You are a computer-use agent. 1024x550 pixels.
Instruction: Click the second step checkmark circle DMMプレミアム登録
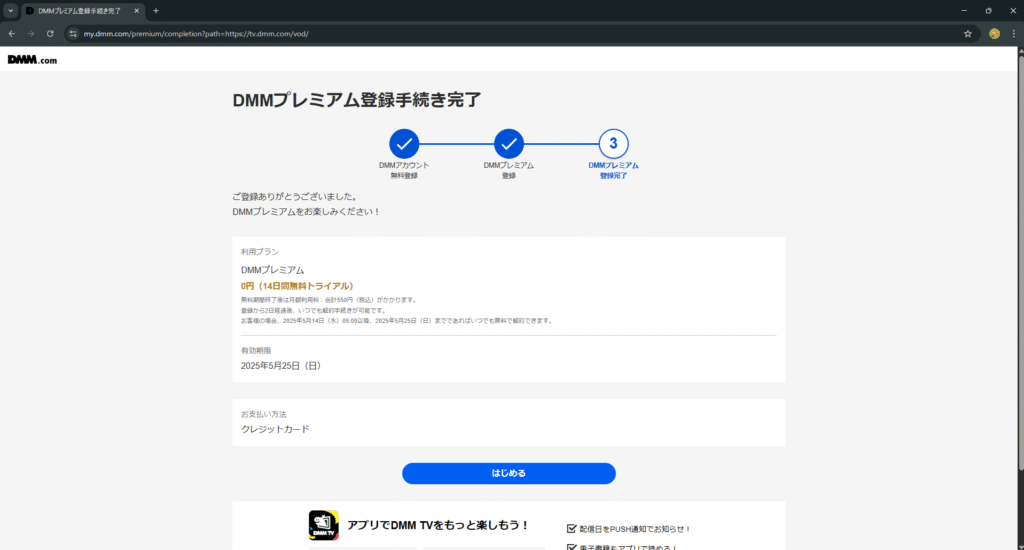click(x=509, y=144)
